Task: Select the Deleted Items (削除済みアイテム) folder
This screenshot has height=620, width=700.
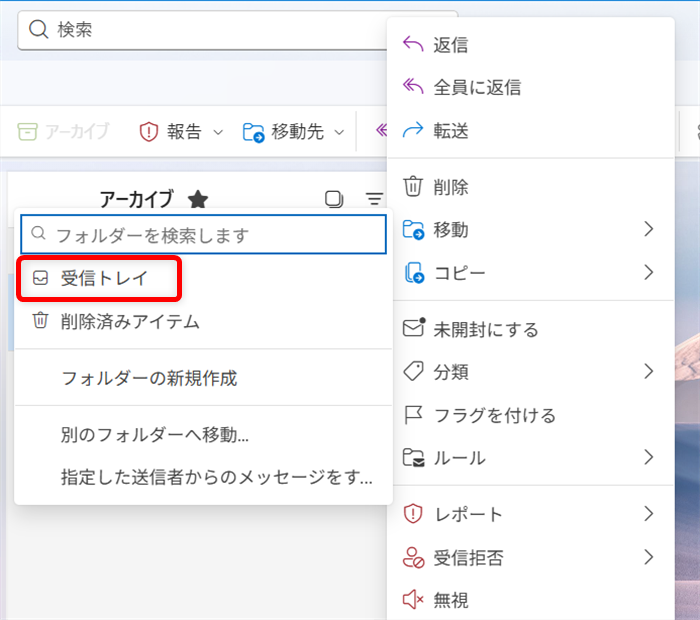Action: click(x=129, y=321)
